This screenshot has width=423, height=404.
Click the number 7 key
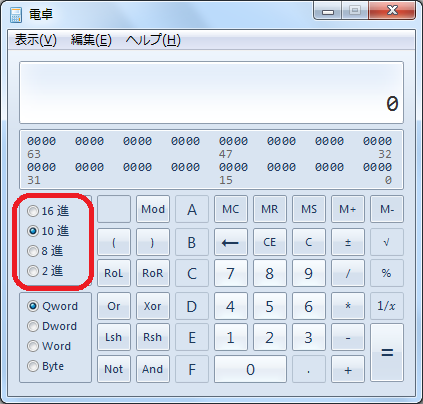tap(231, 273)
